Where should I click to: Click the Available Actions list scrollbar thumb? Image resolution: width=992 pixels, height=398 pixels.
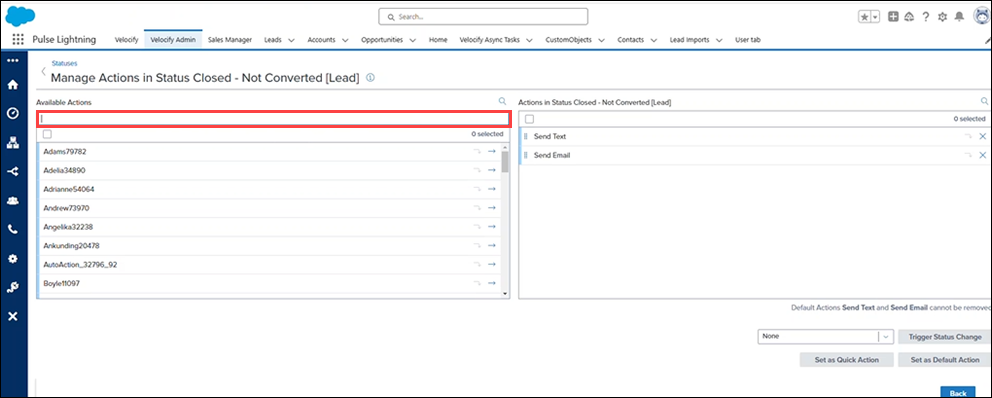pyautogui.click(x=505, y=161)
